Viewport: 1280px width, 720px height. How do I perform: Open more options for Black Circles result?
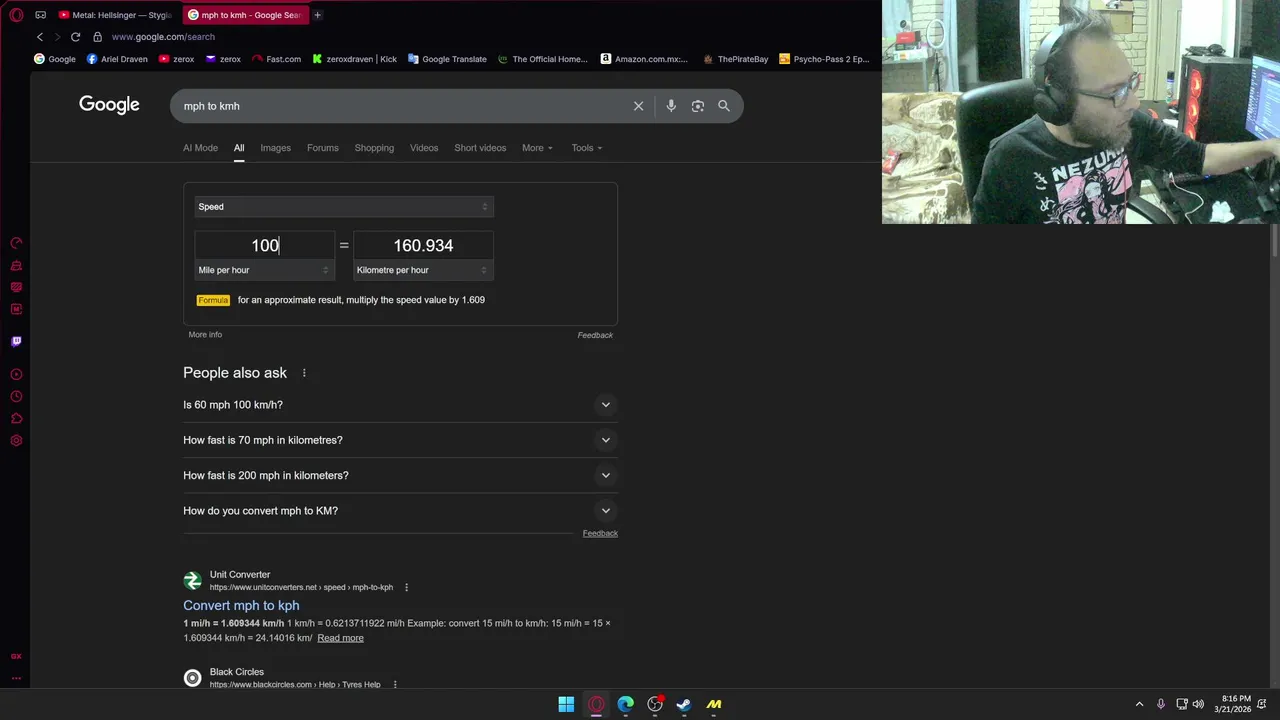tap(395, 685)
